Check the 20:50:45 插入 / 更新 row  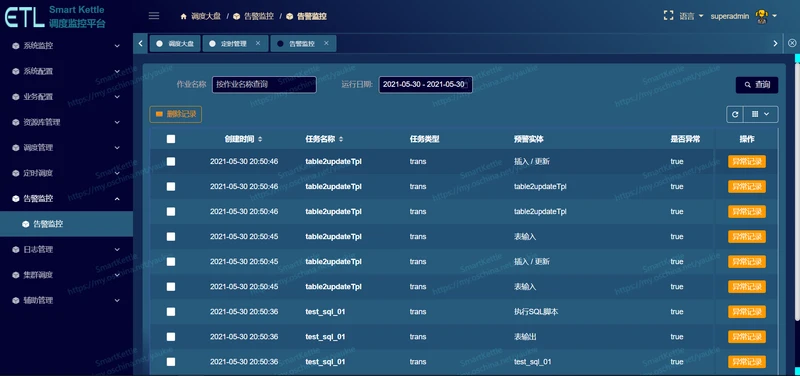171,262
